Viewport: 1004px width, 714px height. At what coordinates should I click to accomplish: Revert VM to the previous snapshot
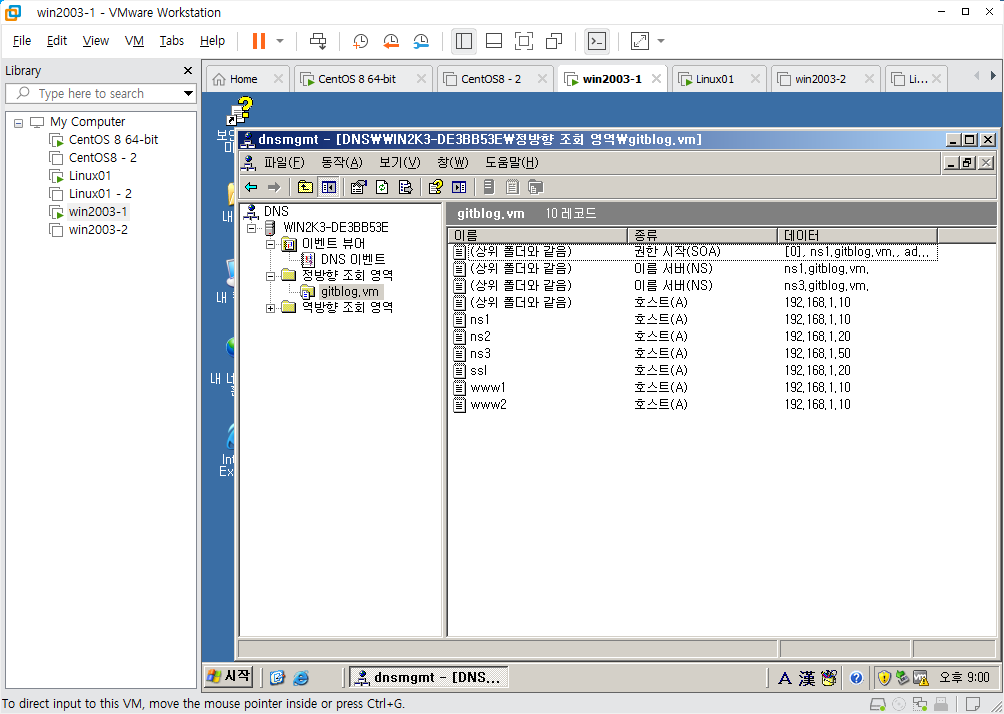[391, 41]
